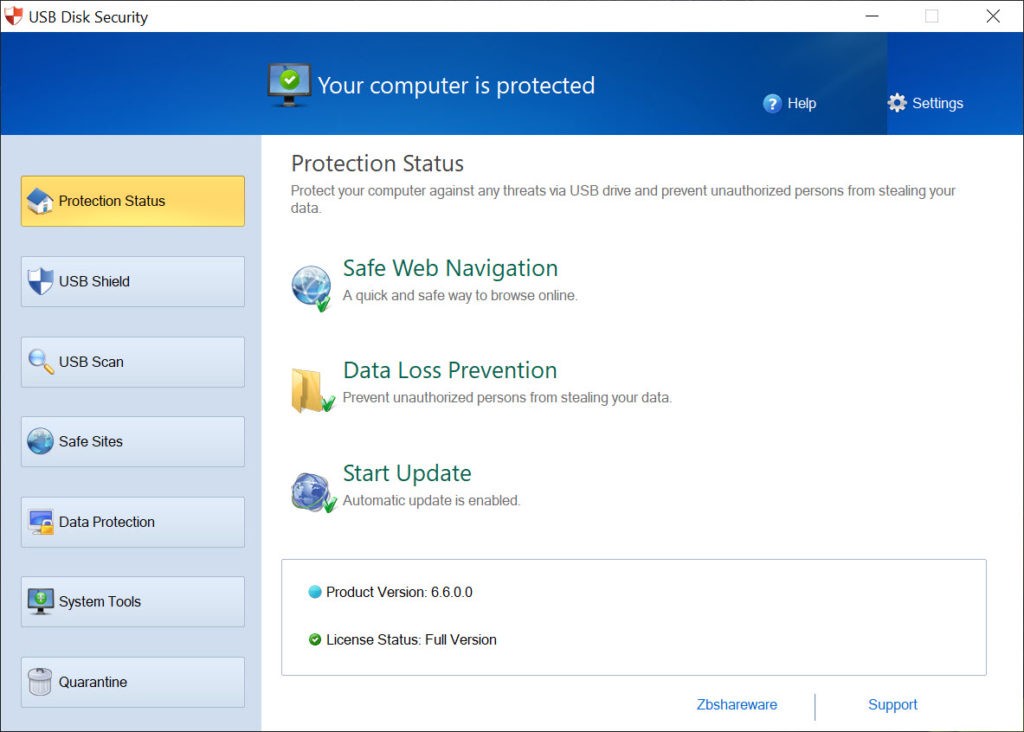
Task: Click the Safe Web Navigation globe icon
Action: [x=311, y=283]
